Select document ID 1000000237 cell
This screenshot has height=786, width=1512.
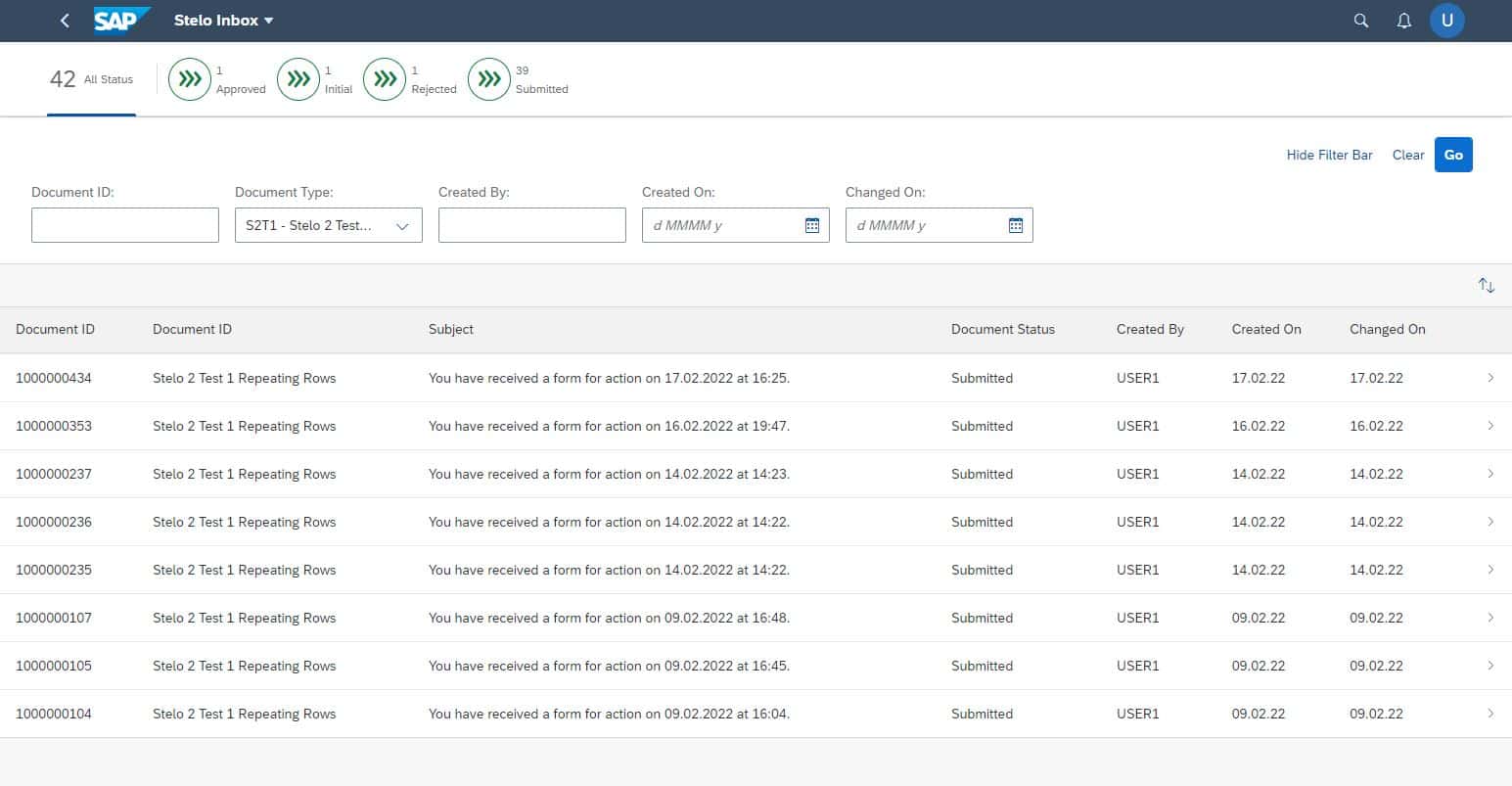point(54,474)
